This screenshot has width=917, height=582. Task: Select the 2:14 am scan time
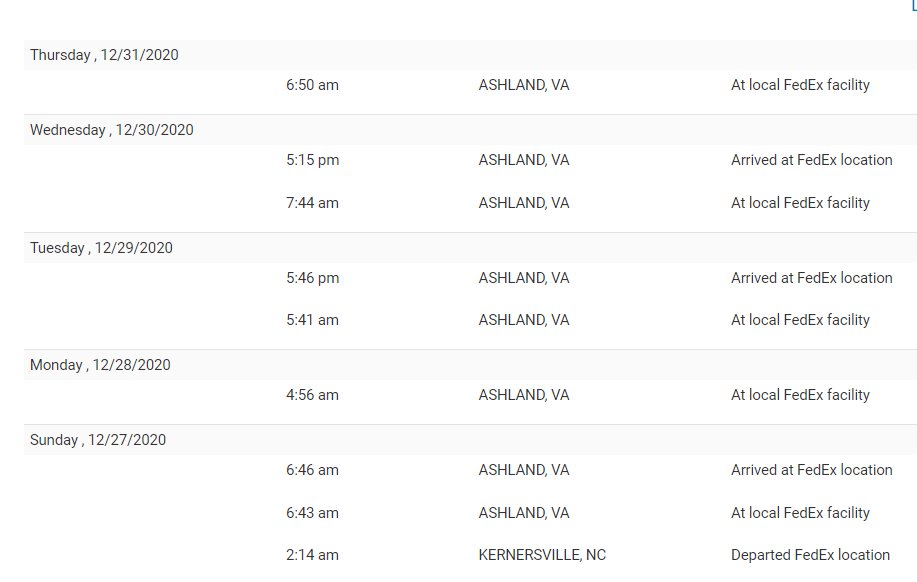[x=312, y=555]
